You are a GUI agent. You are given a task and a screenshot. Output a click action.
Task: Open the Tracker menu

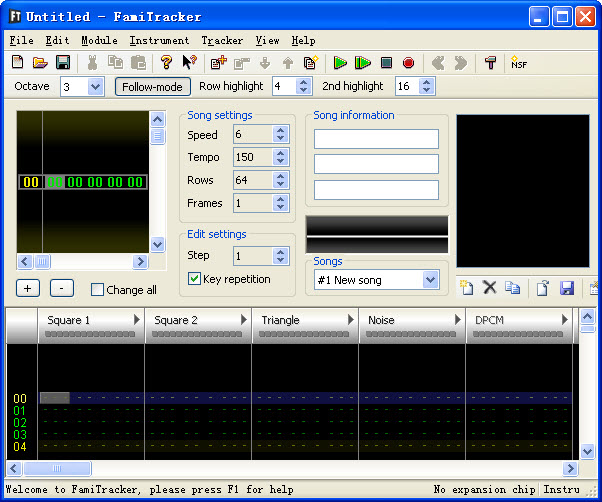222,41
